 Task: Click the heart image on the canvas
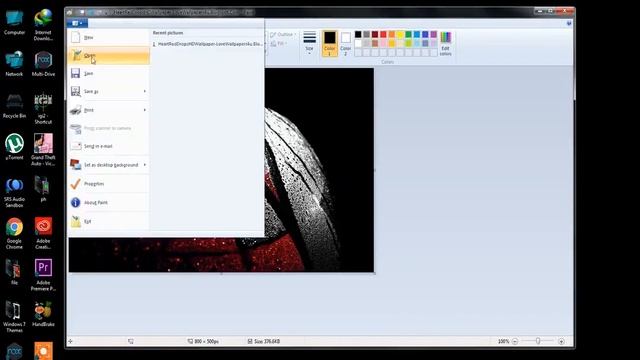(x=221, y=170)
